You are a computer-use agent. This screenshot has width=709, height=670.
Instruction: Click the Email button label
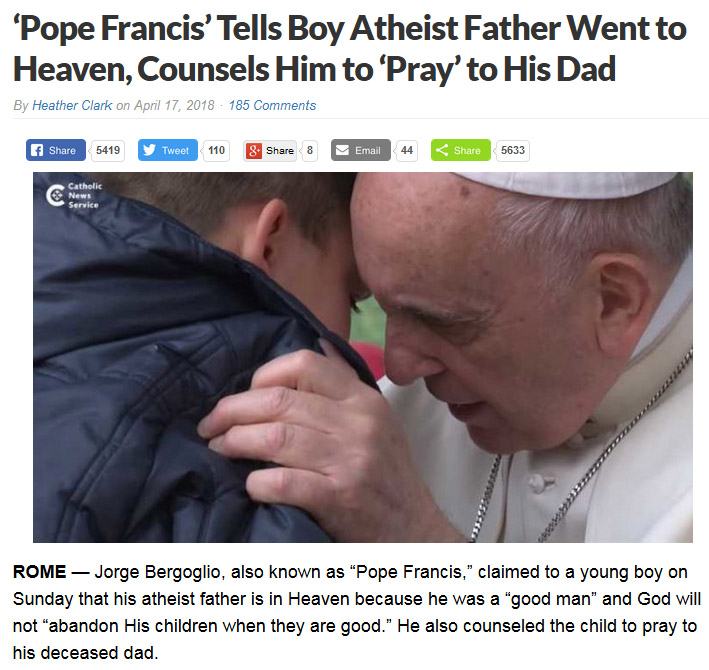pyautogui.click(x=367, y=151)
